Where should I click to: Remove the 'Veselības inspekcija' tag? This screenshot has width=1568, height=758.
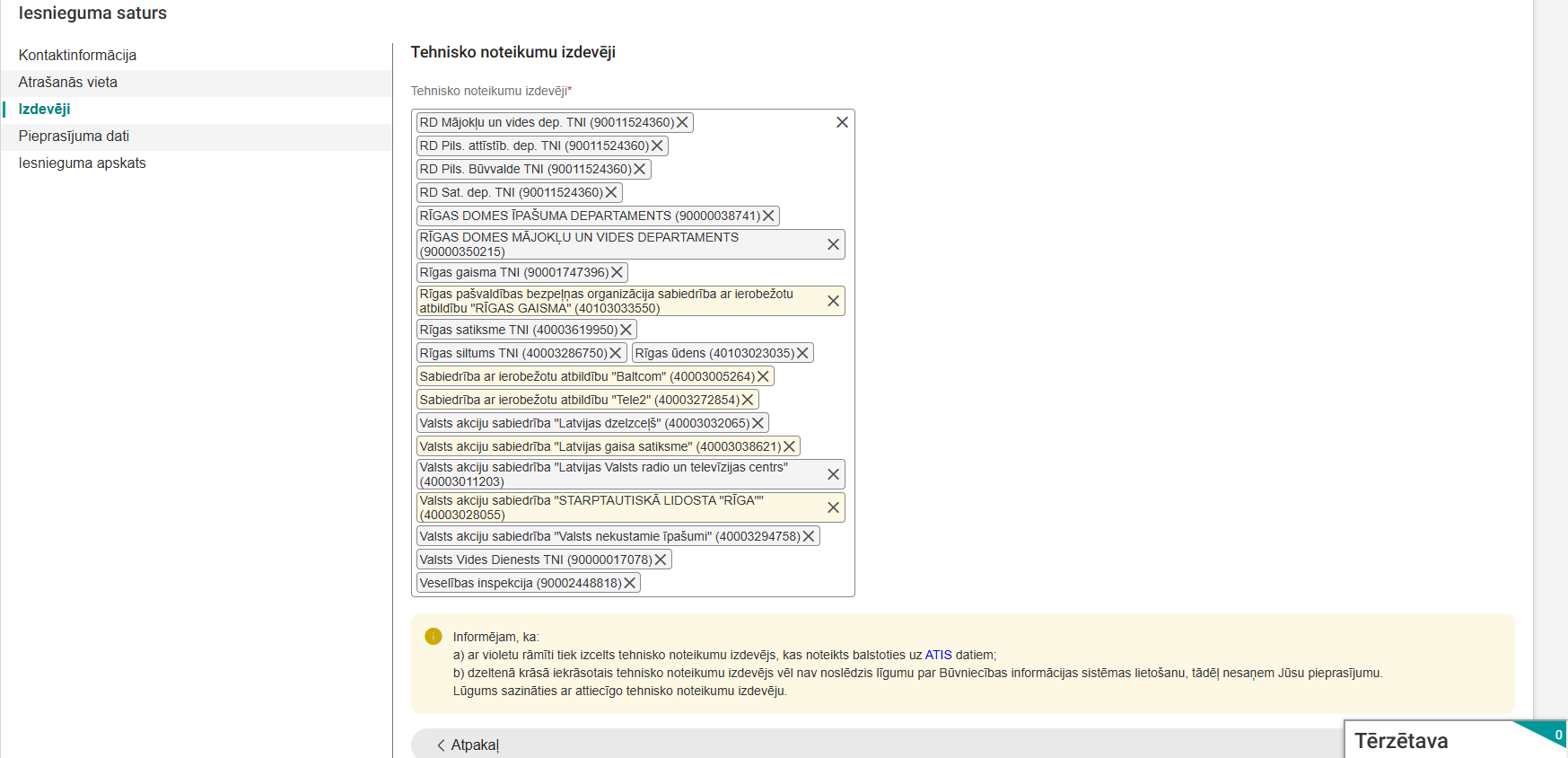click(630, 584)
